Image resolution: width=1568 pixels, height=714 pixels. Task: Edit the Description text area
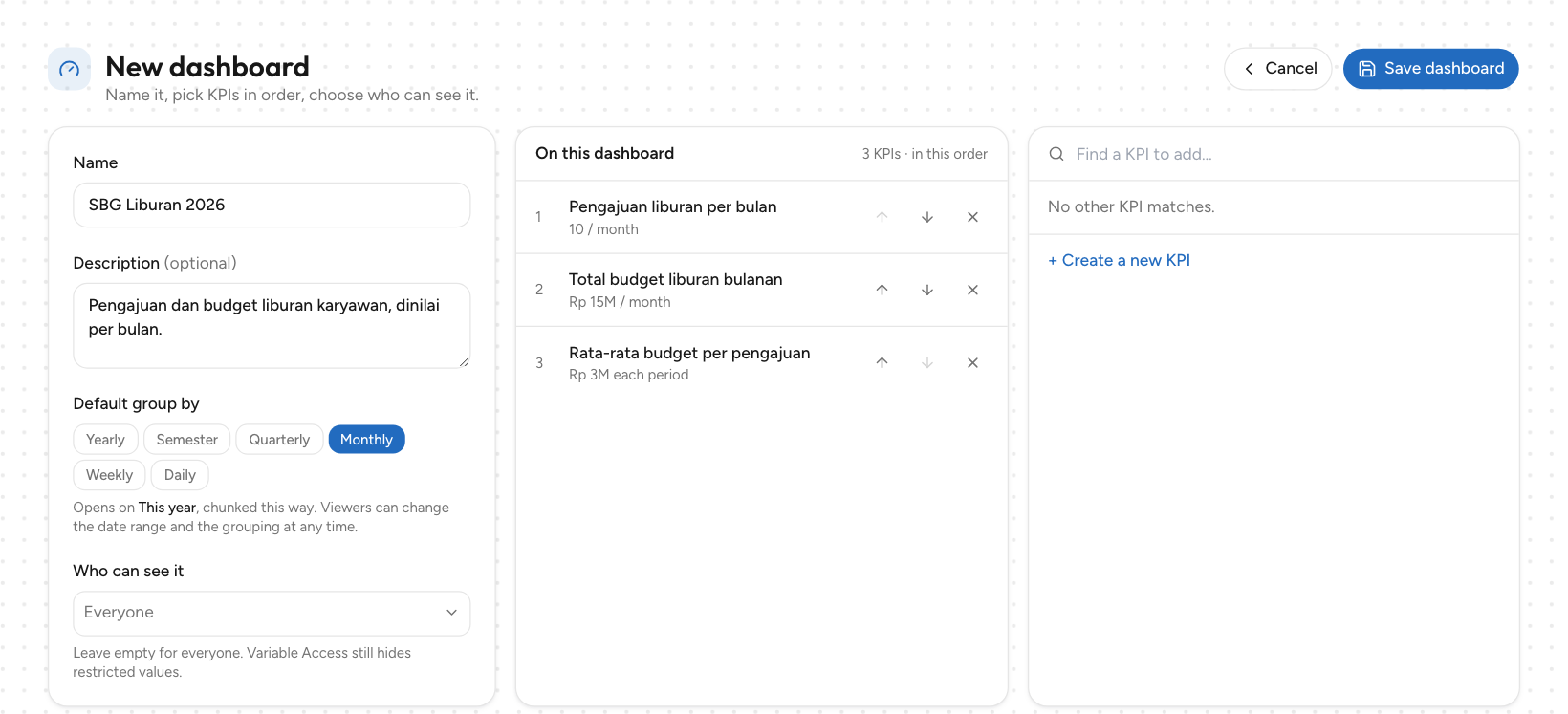272,326
